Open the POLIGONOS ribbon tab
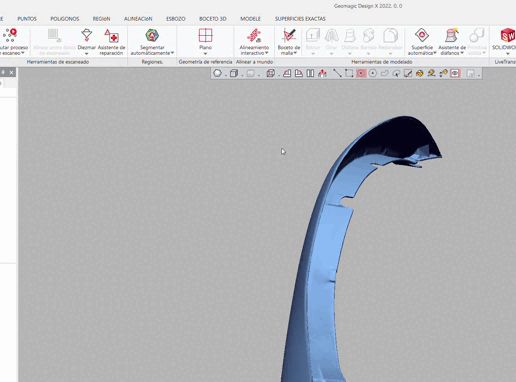 (65, 19)
